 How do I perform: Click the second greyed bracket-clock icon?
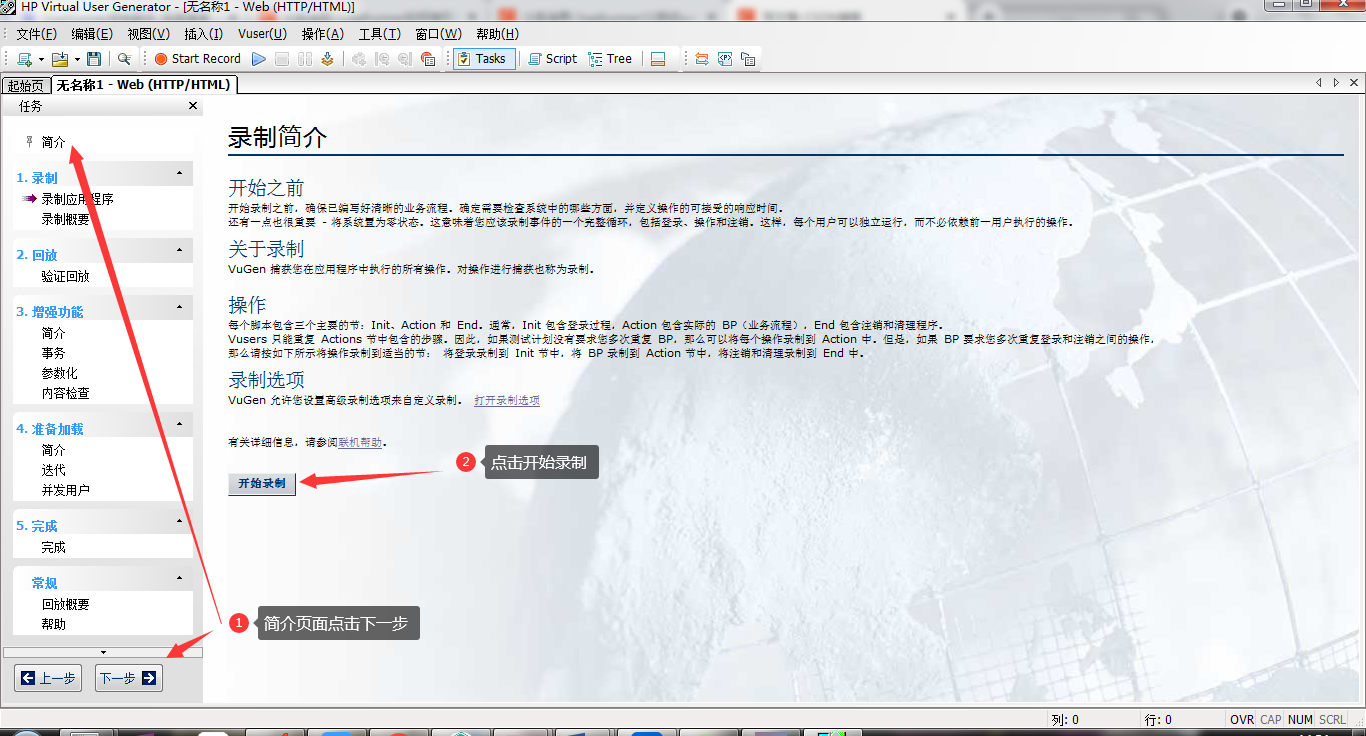tap(405, 59)
